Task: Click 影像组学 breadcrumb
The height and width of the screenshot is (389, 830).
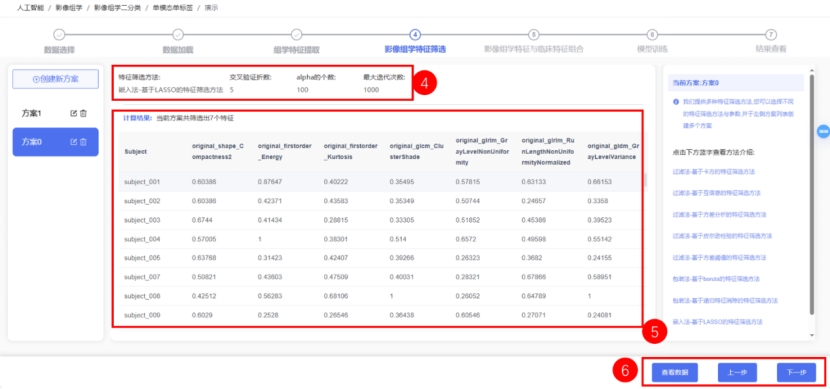Action: (x=68, y=8)
